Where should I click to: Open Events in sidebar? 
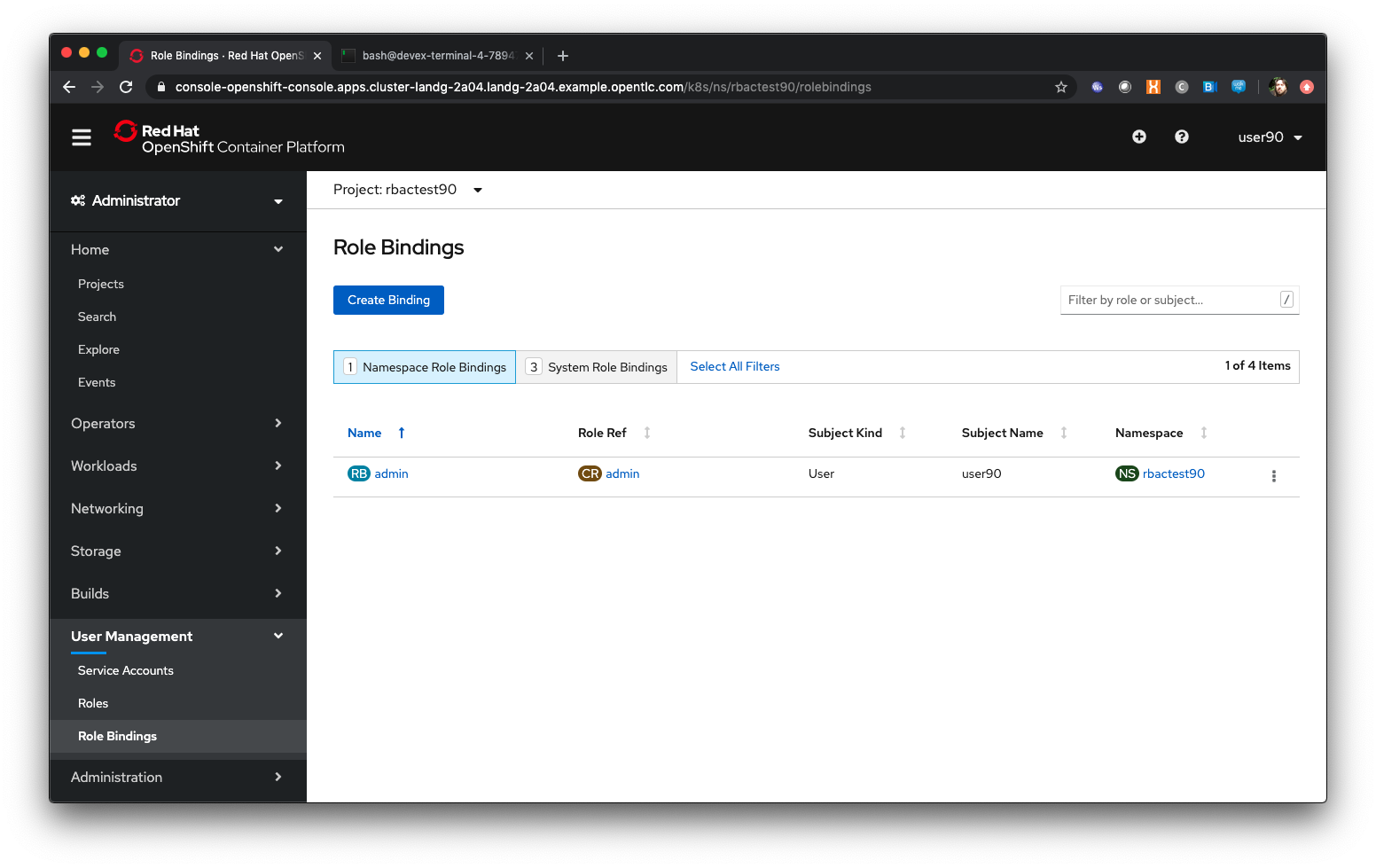(x=97, y=382)
